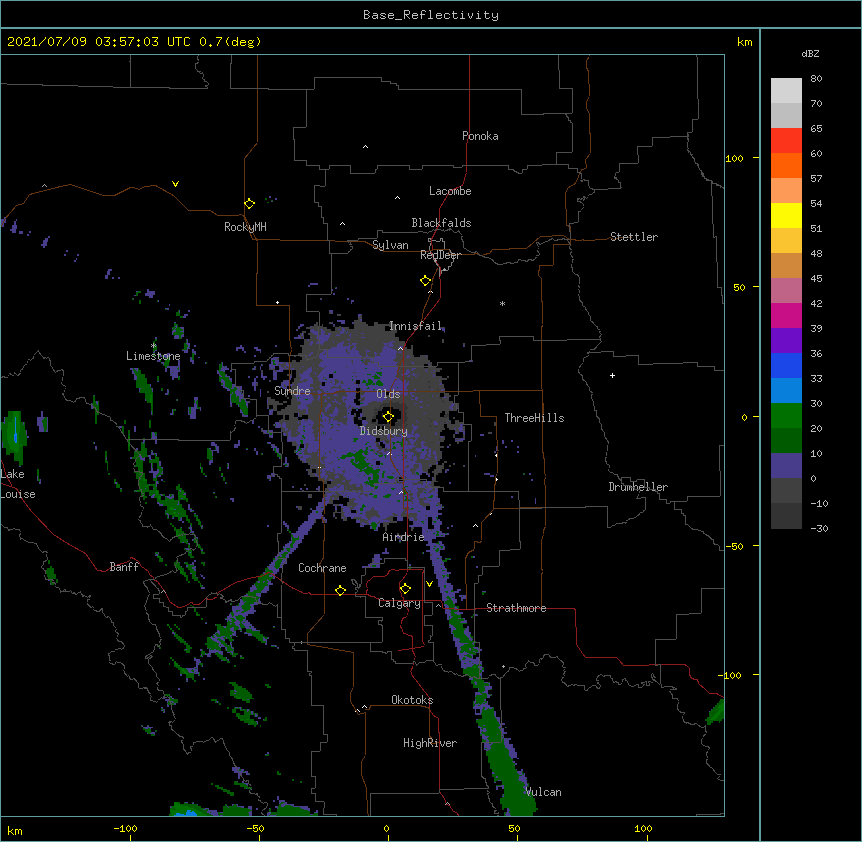Click the Olds city label
The image size is (862, 842).
388,394
